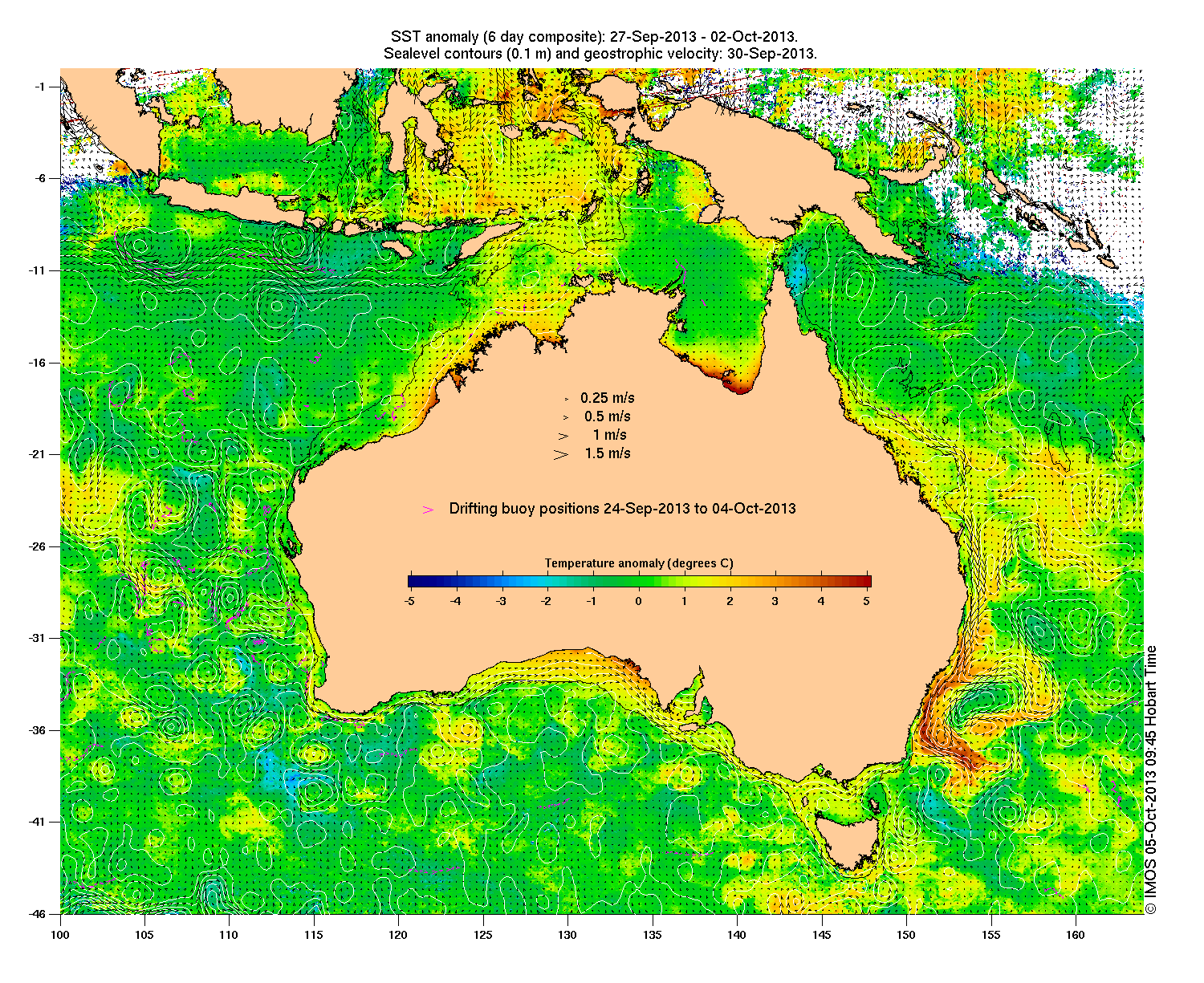Pick the green zero-anomaly section of colorbar
Viewport: 1204px width, 983px height.
(640, 582)
